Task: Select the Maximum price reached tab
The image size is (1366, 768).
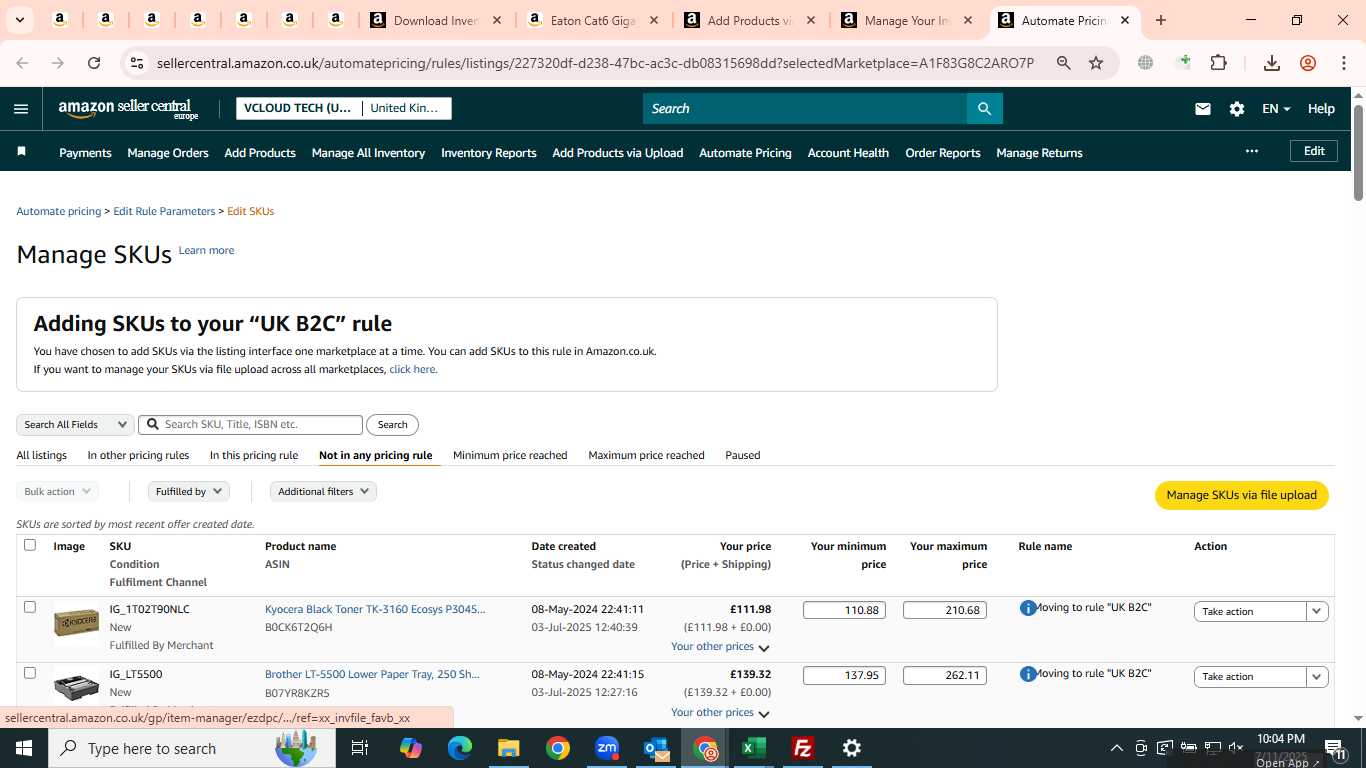Action: (646, 455)
